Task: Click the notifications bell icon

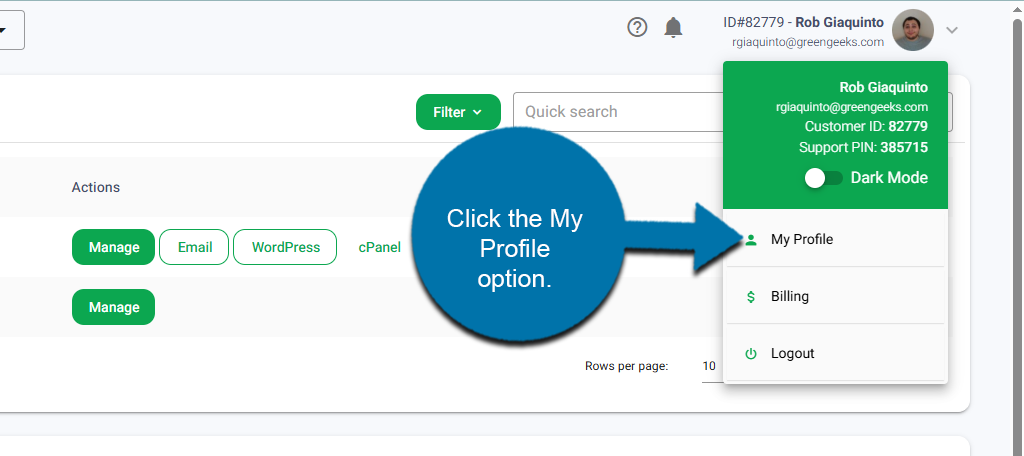Action: point(674,28)
